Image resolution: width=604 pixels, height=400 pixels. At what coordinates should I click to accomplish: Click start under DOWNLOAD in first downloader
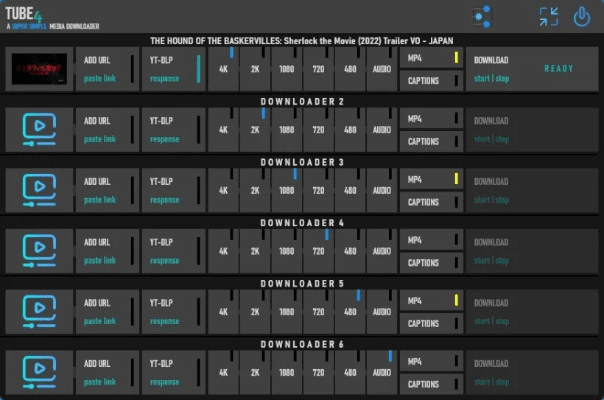(481, 80)
